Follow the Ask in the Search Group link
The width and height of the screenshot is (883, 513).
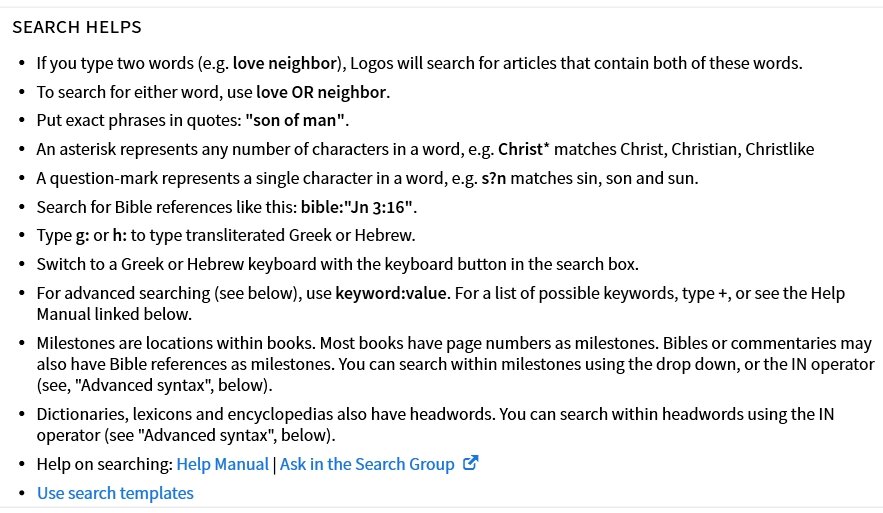tap(367, 464)
